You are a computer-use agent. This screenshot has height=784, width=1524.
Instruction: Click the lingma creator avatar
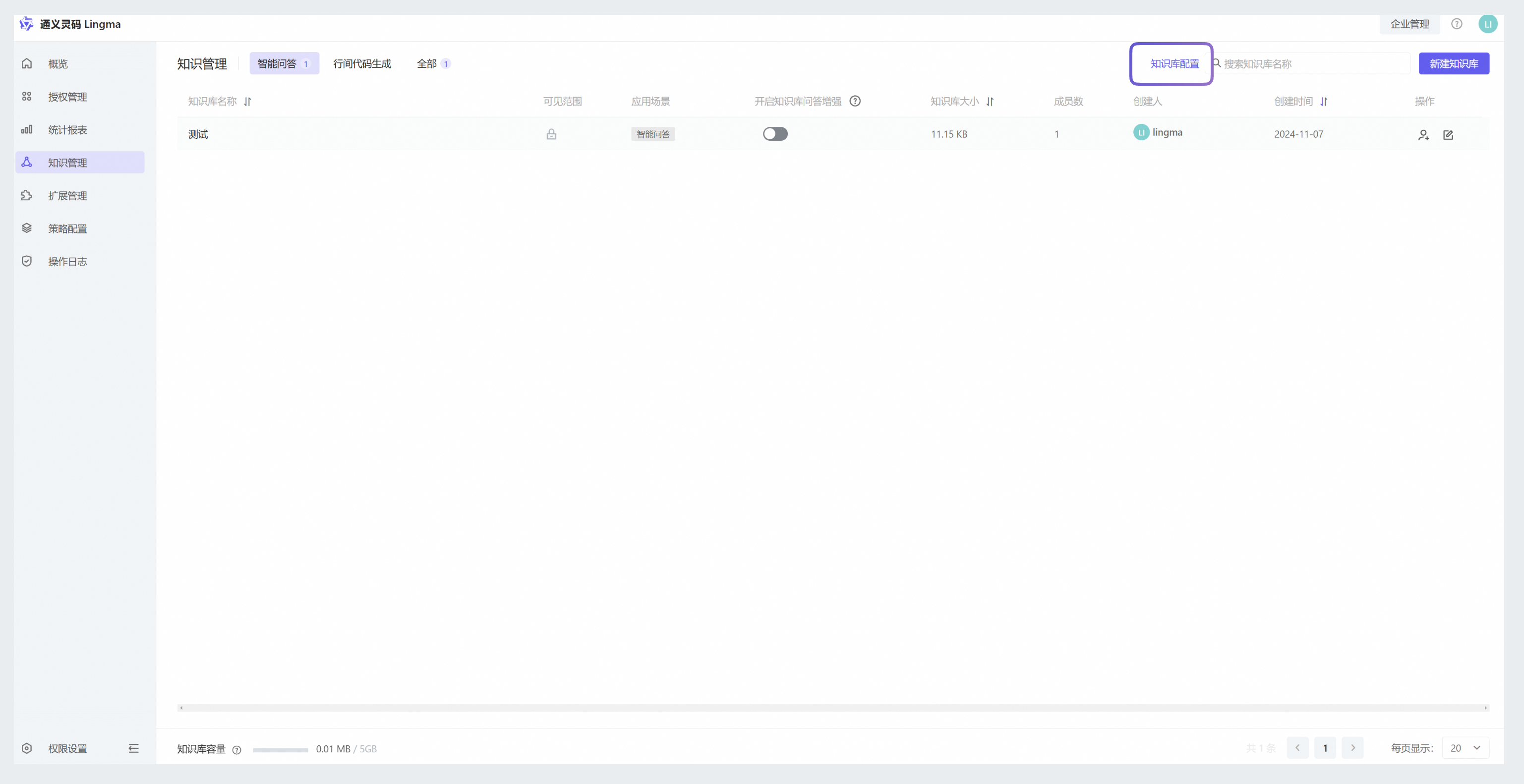click(x=1141, y=132)
